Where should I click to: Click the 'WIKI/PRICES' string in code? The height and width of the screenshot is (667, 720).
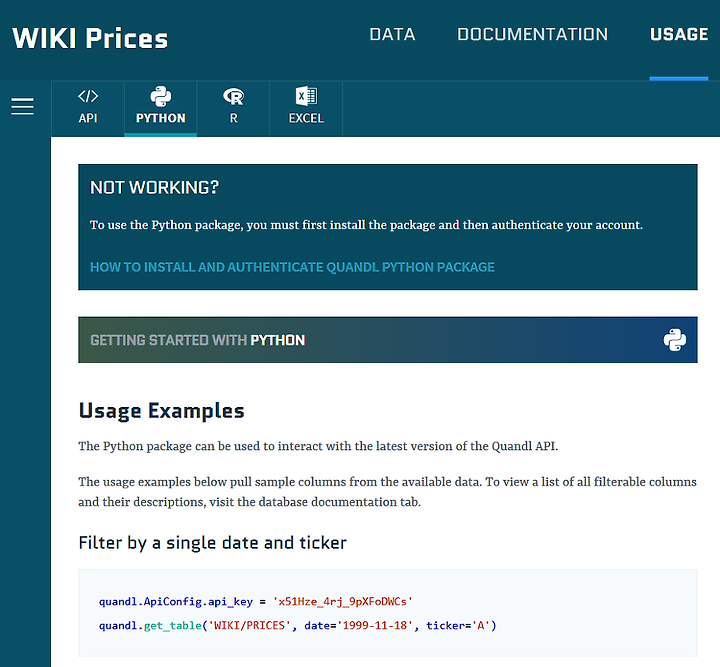tap(250, 625)
